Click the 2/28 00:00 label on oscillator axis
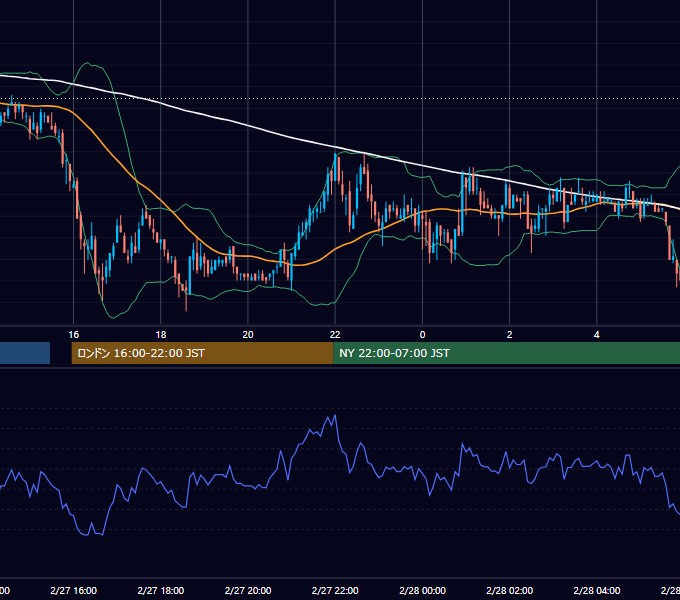Screen dimensions: 680x600 pyautogui.click(x=422, y=590)
